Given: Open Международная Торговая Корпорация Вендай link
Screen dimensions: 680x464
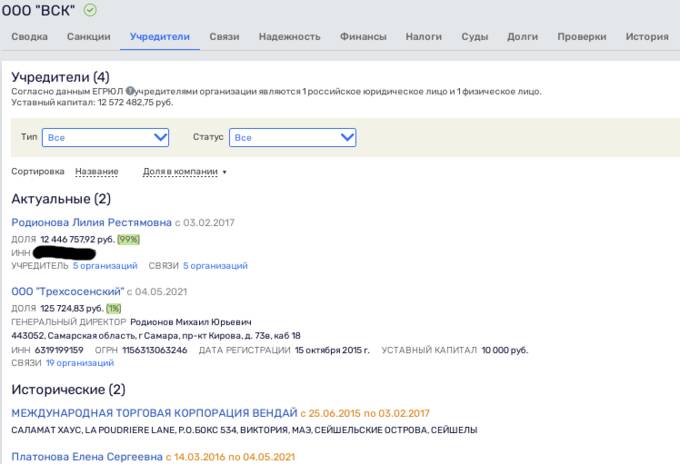Looking at the screenshot, I should pos(154,412).
